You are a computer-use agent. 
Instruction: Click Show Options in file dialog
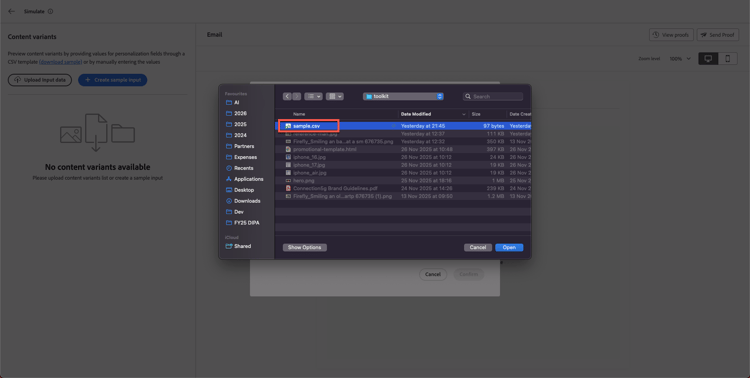click(x=305, y=247)
